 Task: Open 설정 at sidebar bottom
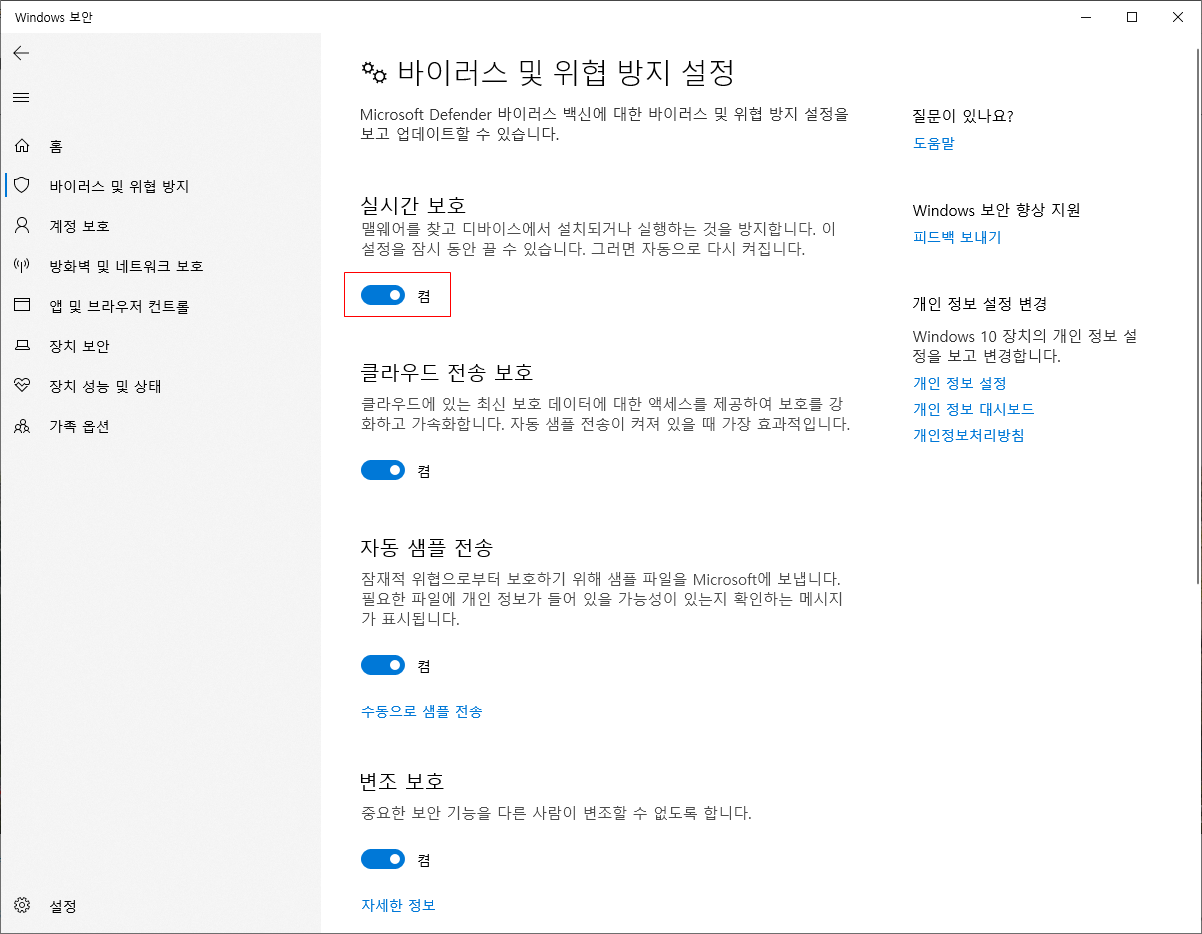[x=160, y=906]
